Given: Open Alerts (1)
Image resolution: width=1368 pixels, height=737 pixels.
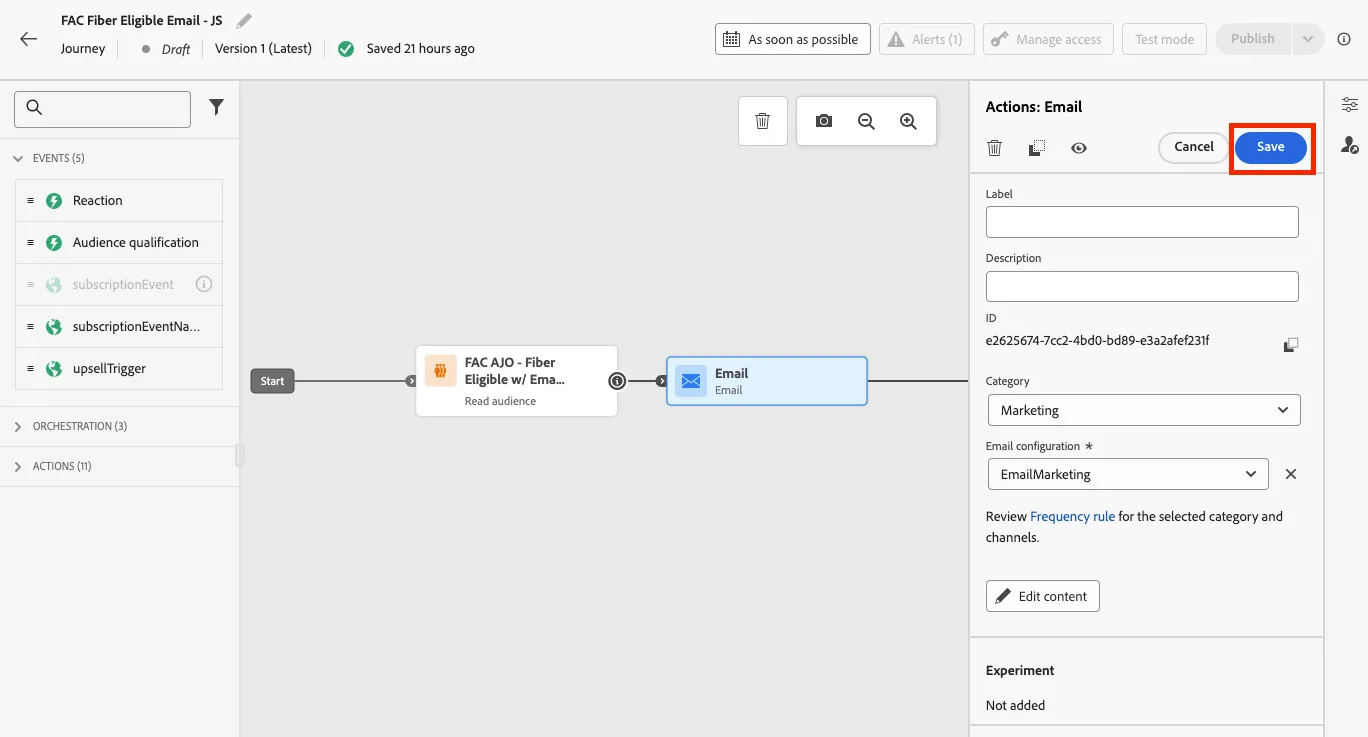Looking at the screenshot, I should point(926,39).
